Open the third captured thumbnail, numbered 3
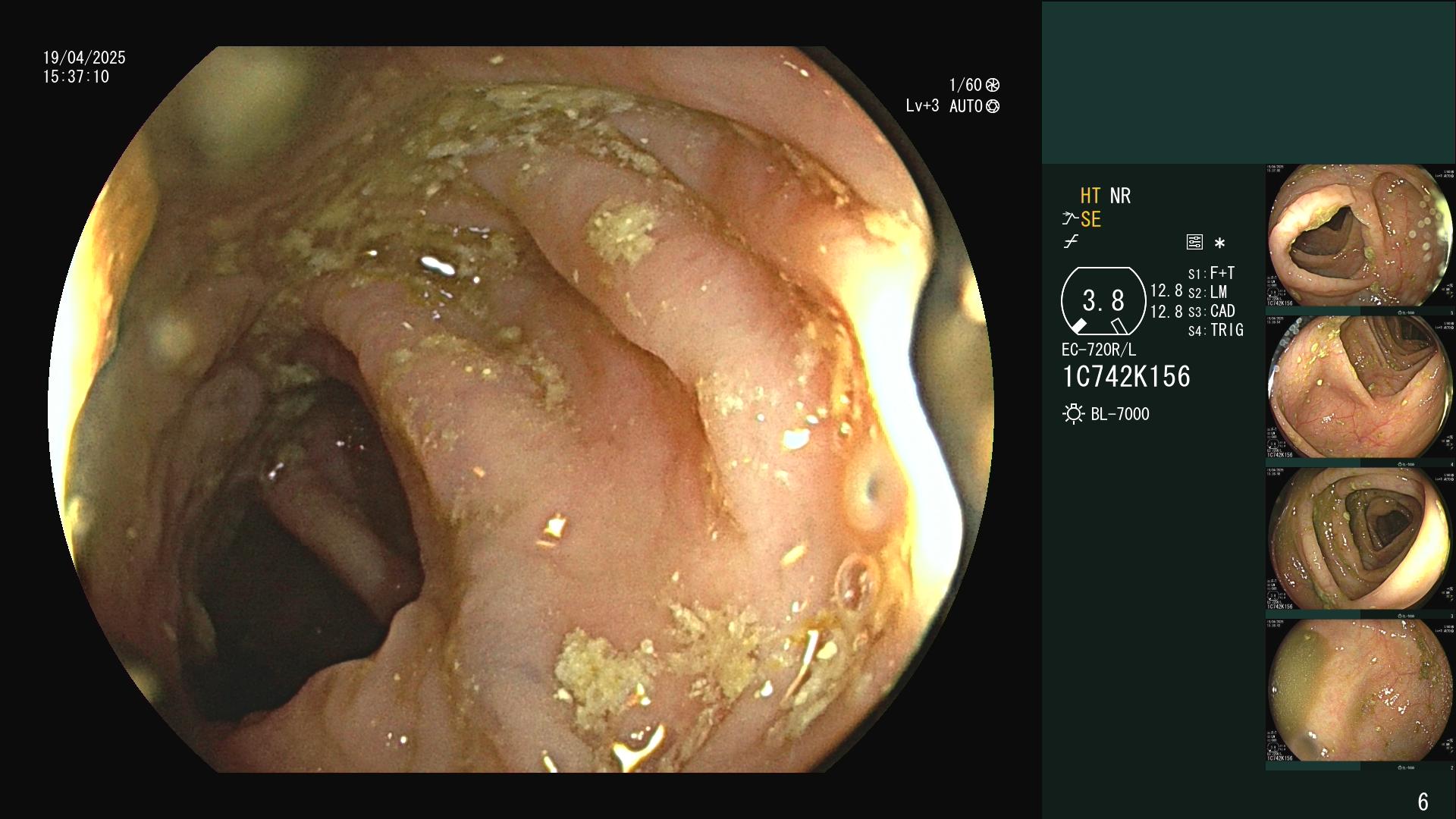The image size is (1456, 819). point(1360,543)
